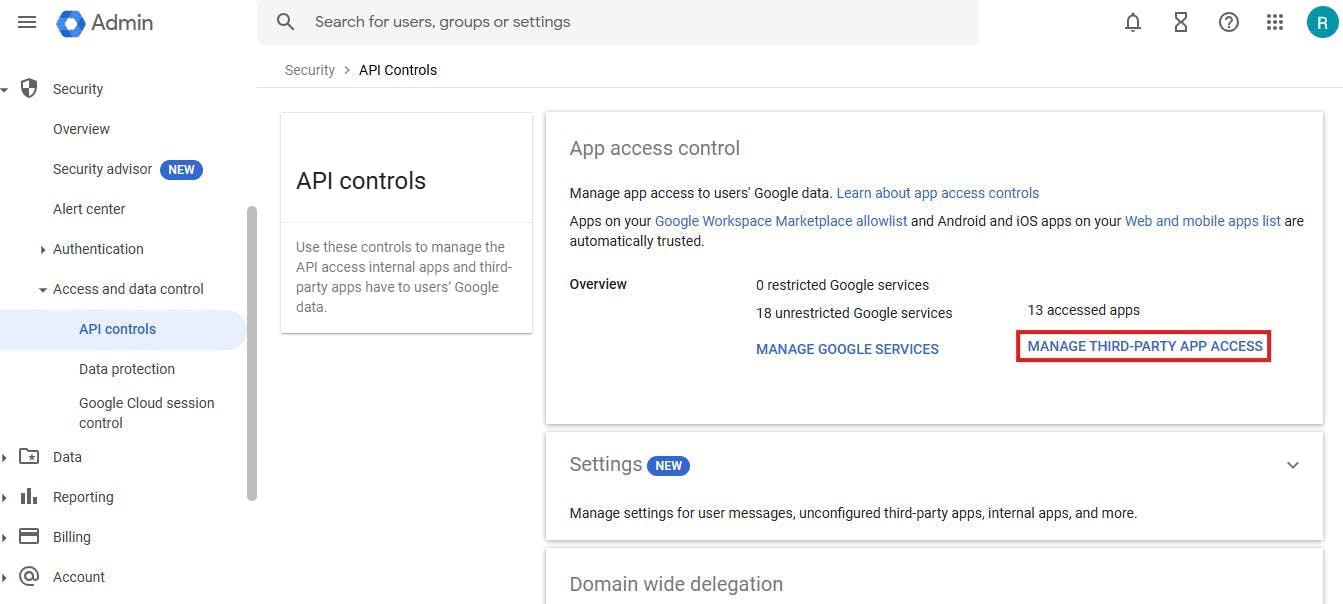This screenshot has width=1343, height=604.
Task: Open the tasks hourglass icon
Action: tap(1181, 22)
